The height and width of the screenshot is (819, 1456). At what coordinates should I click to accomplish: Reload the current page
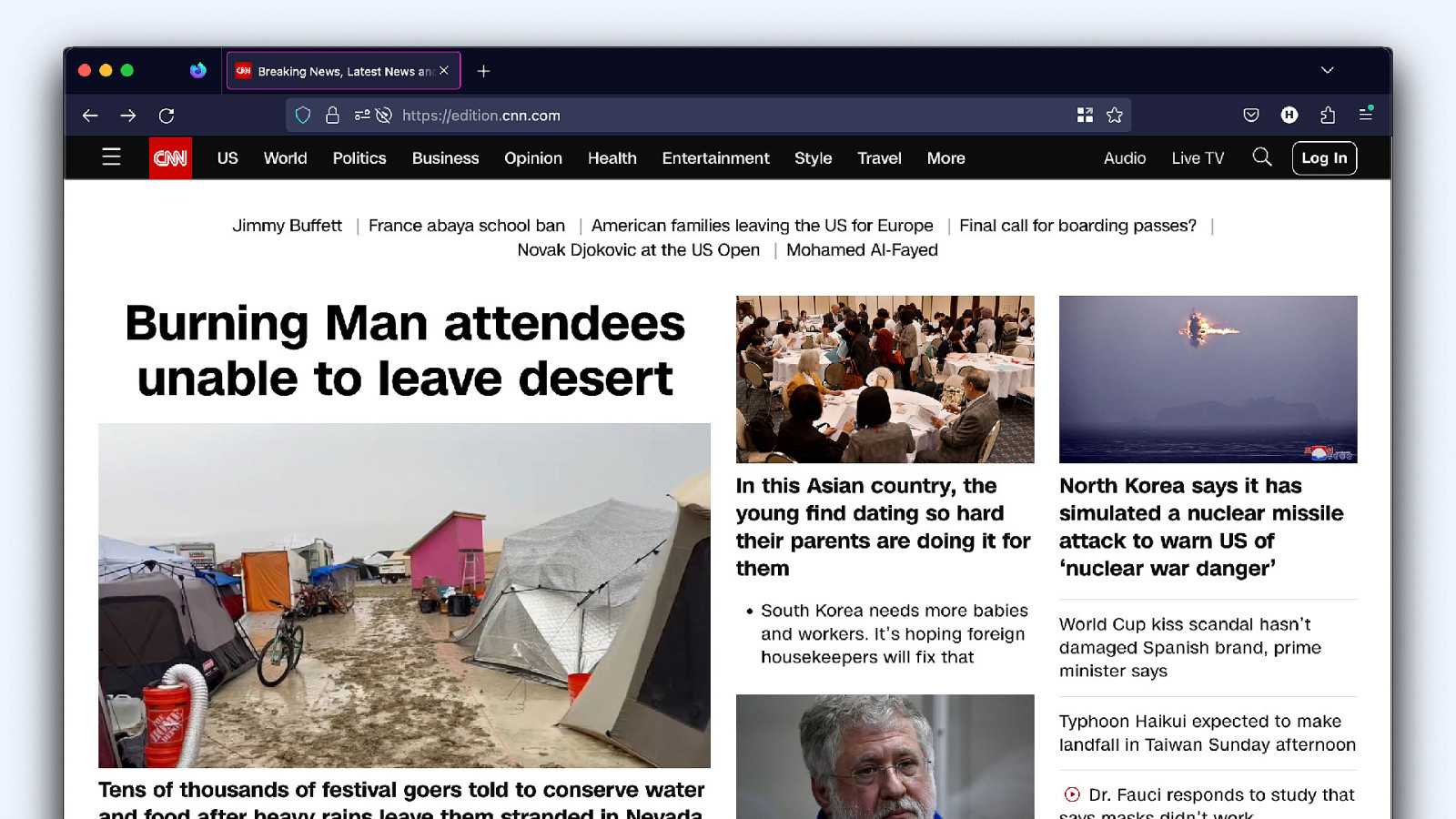click(167, 116)
